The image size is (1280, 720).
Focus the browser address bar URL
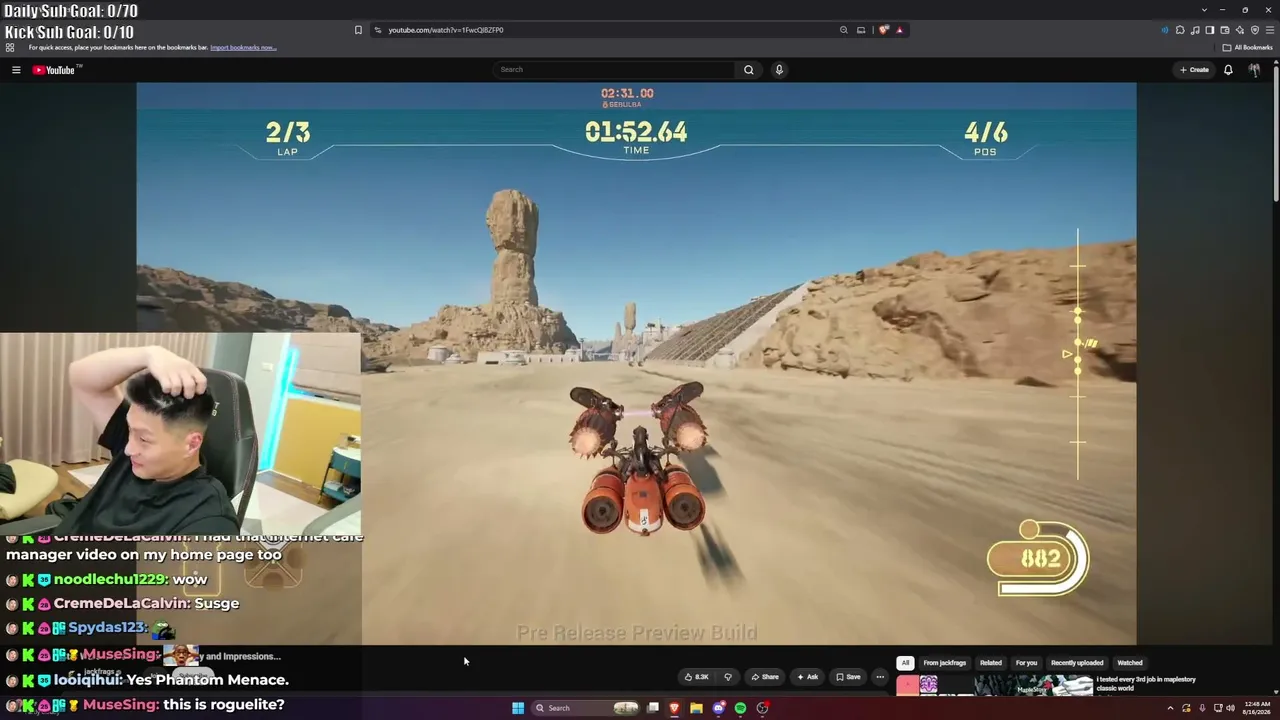446,30
